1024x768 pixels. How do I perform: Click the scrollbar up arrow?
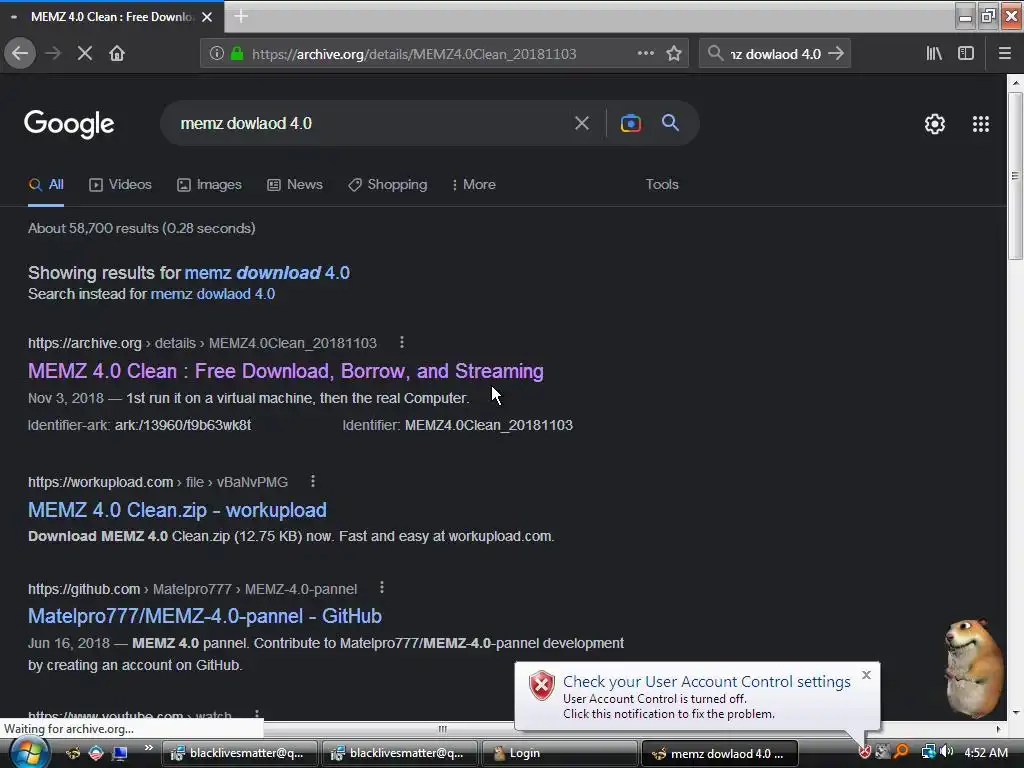pos(1015,83)
